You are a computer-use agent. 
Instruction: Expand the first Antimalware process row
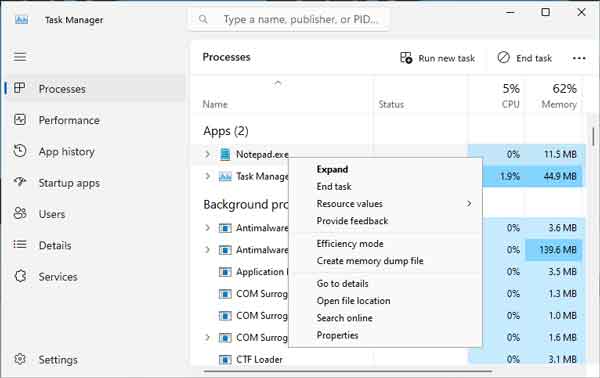(207, 228)
